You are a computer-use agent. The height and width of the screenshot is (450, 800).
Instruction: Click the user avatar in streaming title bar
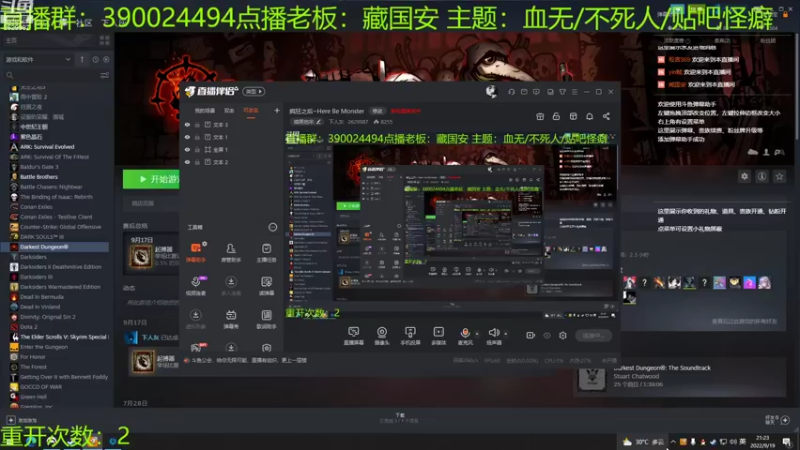coord(491,91)
